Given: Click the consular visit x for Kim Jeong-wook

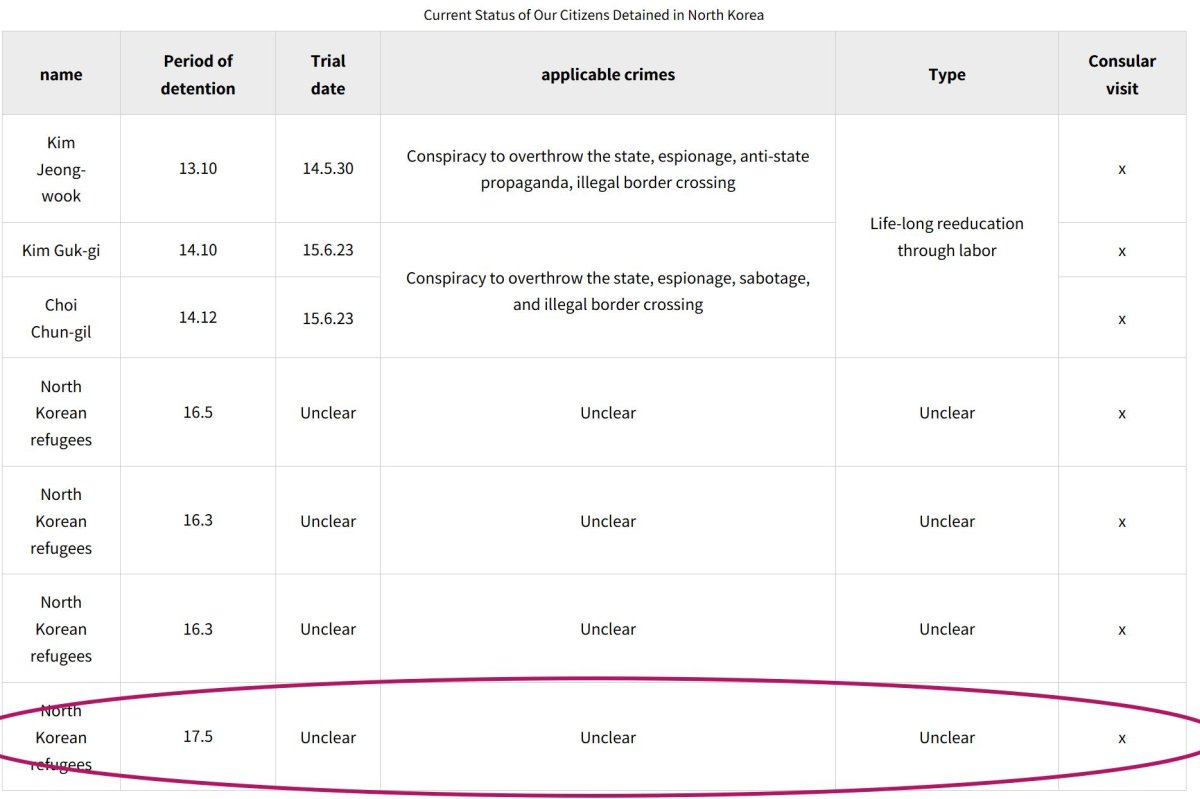Looking at the screenshot, I should pos(1121,169).
